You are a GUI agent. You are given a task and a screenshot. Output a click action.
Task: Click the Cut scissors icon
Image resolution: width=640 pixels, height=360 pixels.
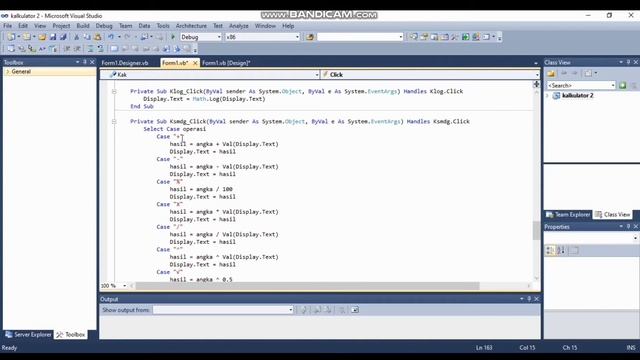(76, 37)
